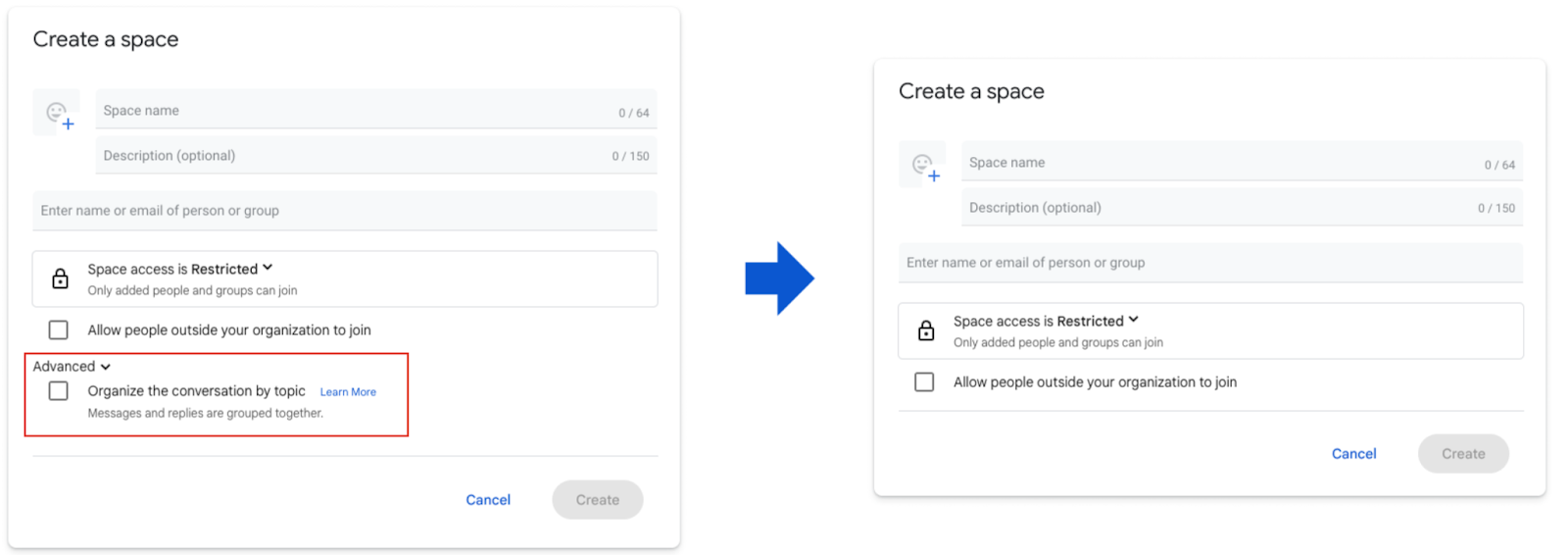Image resolution: width=1568 pixels, height=555 pixels.
Task: Collapse the Advanced section
Action: 72,366
